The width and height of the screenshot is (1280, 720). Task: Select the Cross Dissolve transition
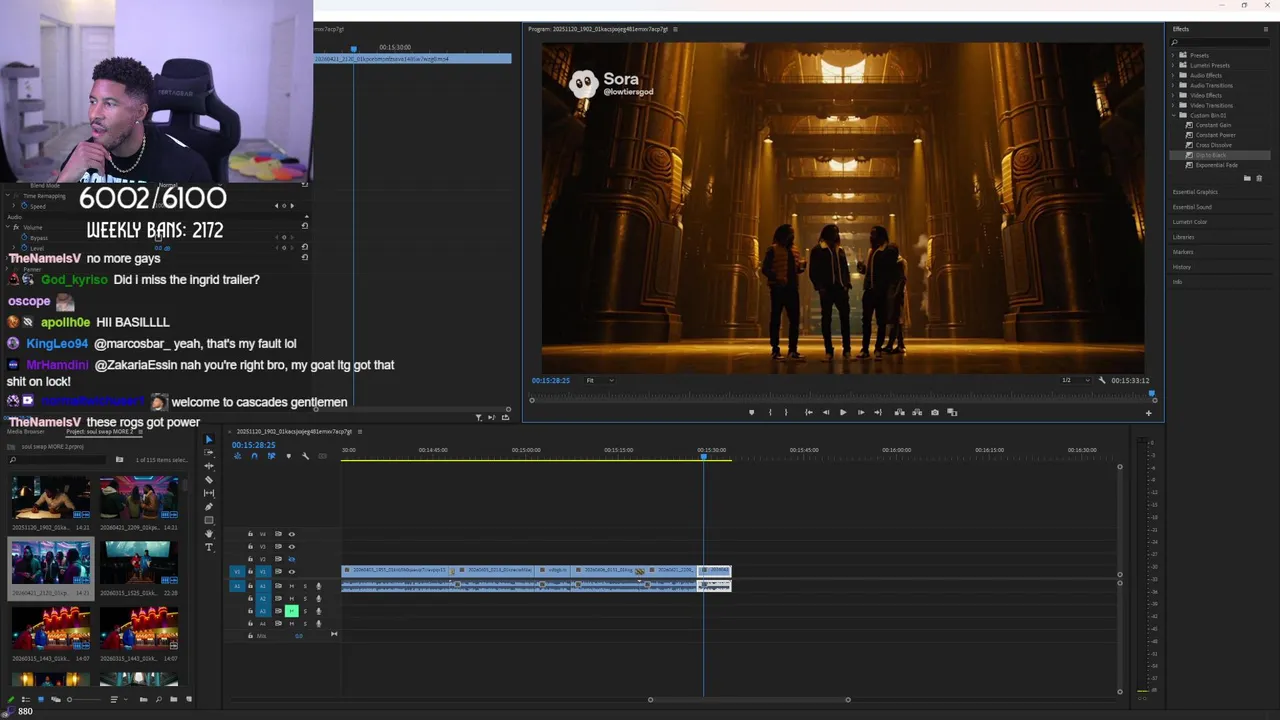tap(1214, 145)
